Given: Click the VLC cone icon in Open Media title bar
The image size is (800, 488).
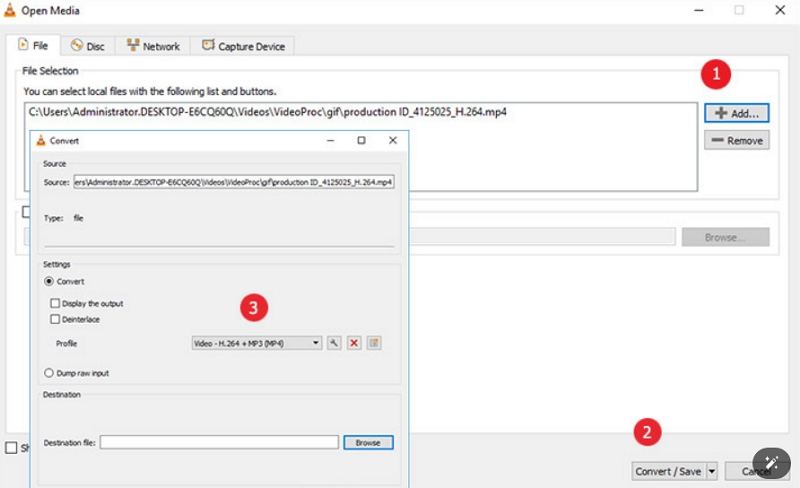Looking at the screenshot, I should point(10,10).
